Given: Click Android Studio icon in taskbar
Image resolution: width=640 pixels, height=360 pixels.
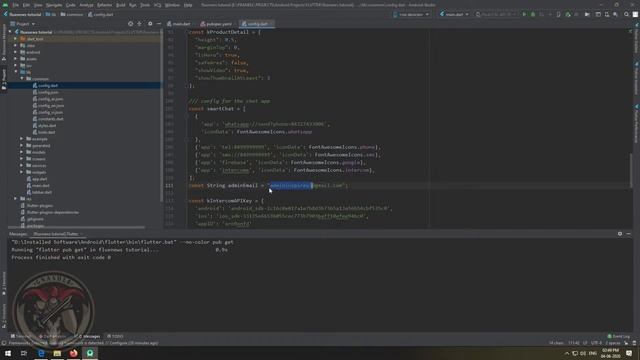Looking at the screenshot, I should click(x=90, y=353).
